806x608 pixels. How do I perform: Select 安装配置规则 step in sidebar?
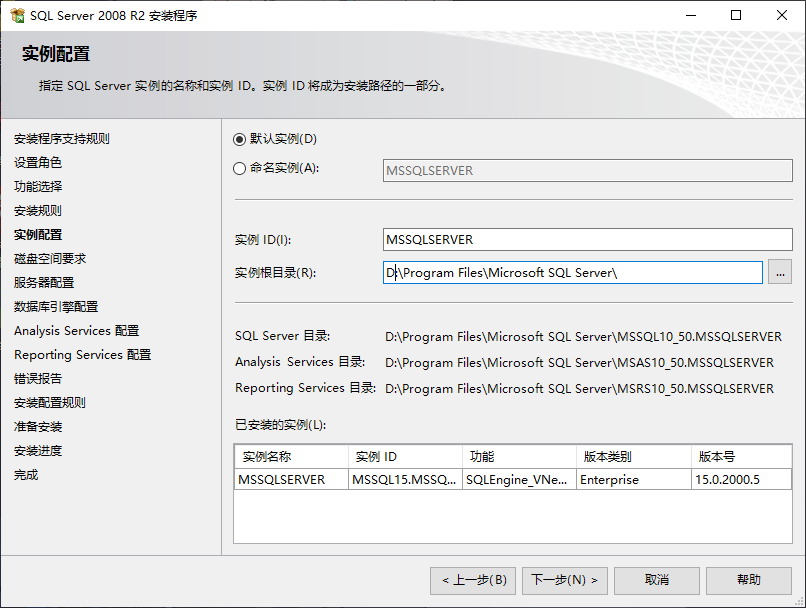click(x=50, y=403)
